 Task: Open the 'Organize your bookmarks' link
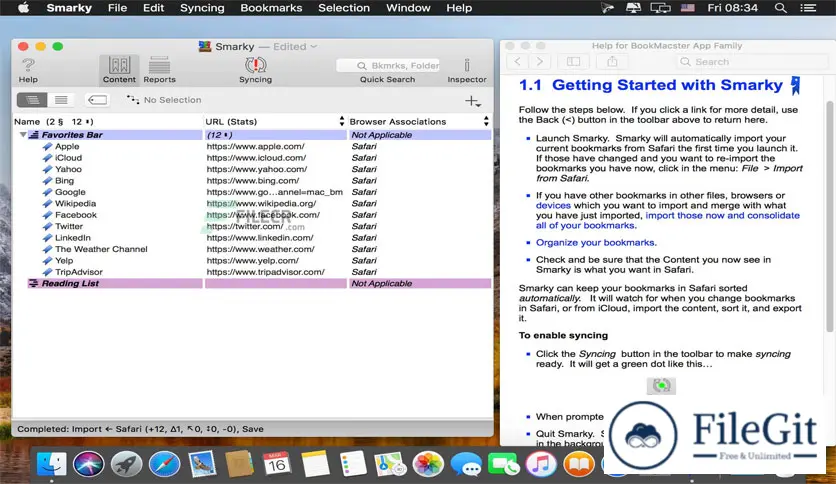point(596,243)
